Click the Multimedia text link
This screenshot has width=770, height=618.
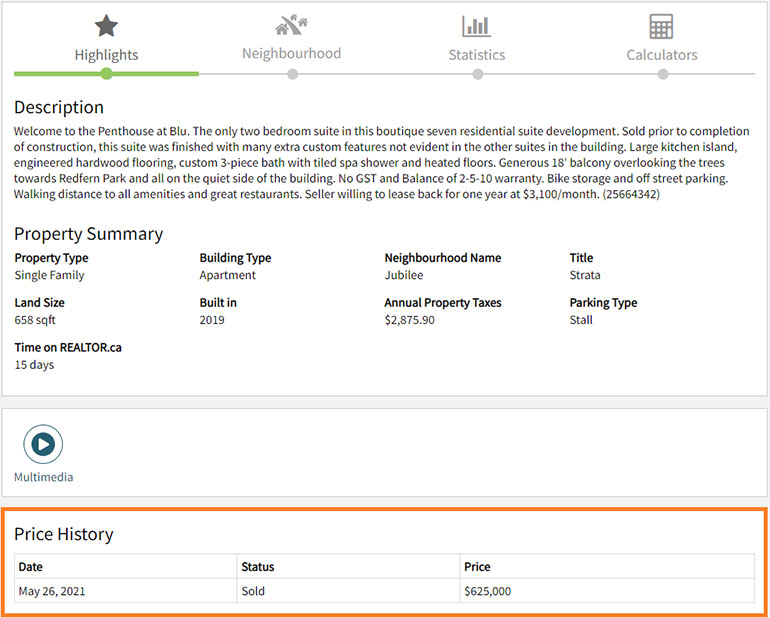coord(44,477)
